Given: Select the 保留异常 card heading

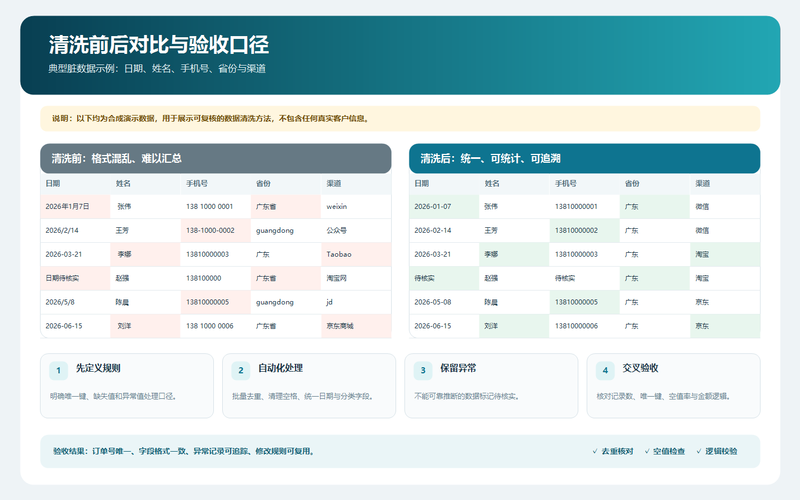Looking at the screenshot, I should [458, 368].
